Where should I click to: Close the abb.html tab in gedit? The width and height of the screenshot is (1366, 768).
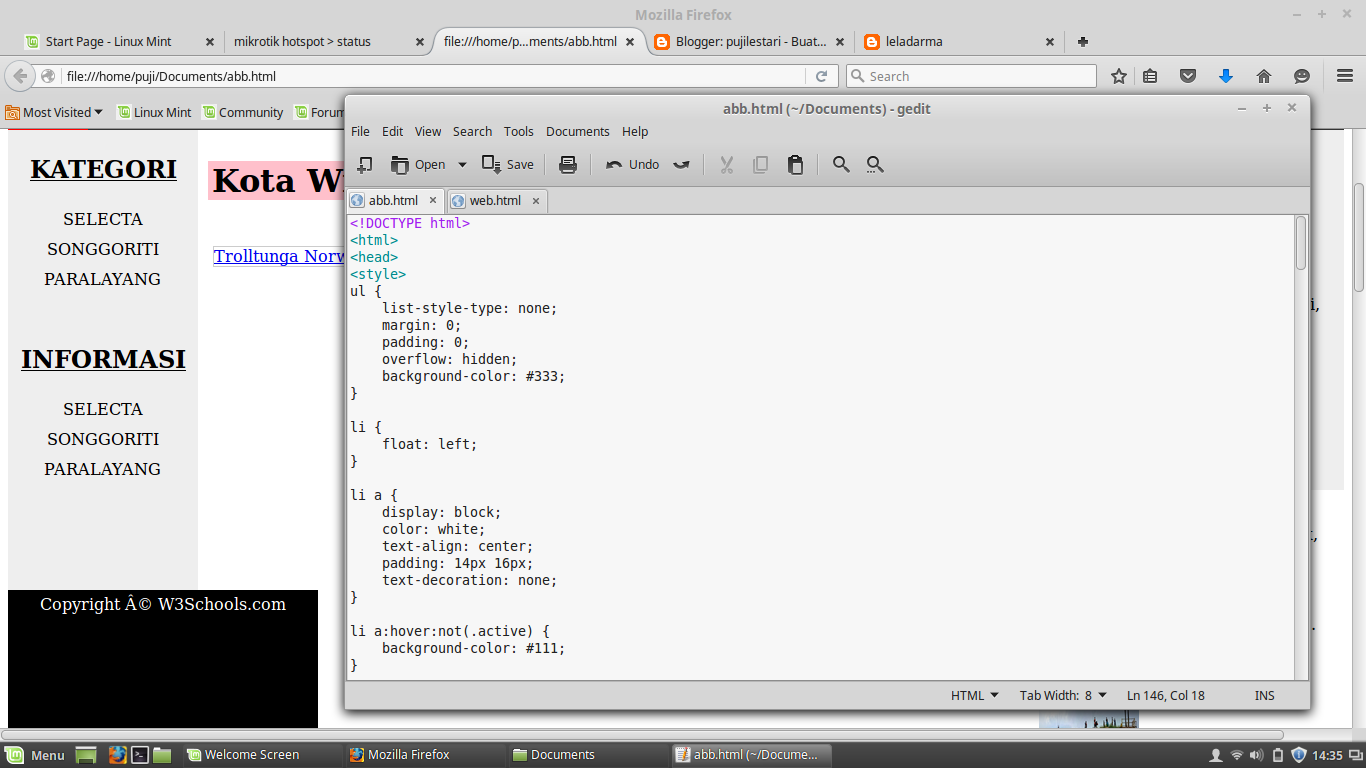click(x=432, y=200)
